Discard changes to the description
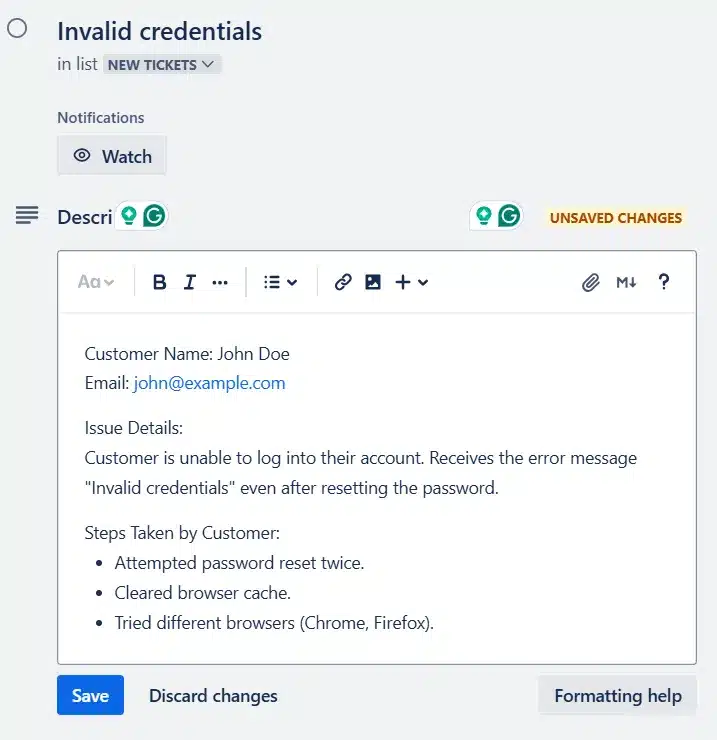The height and width of the screenshot is (740, 717). pos(213,696)
